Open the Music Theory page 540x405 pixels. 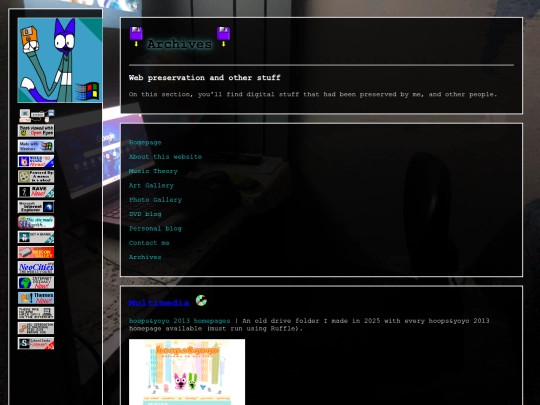(153, 171)
